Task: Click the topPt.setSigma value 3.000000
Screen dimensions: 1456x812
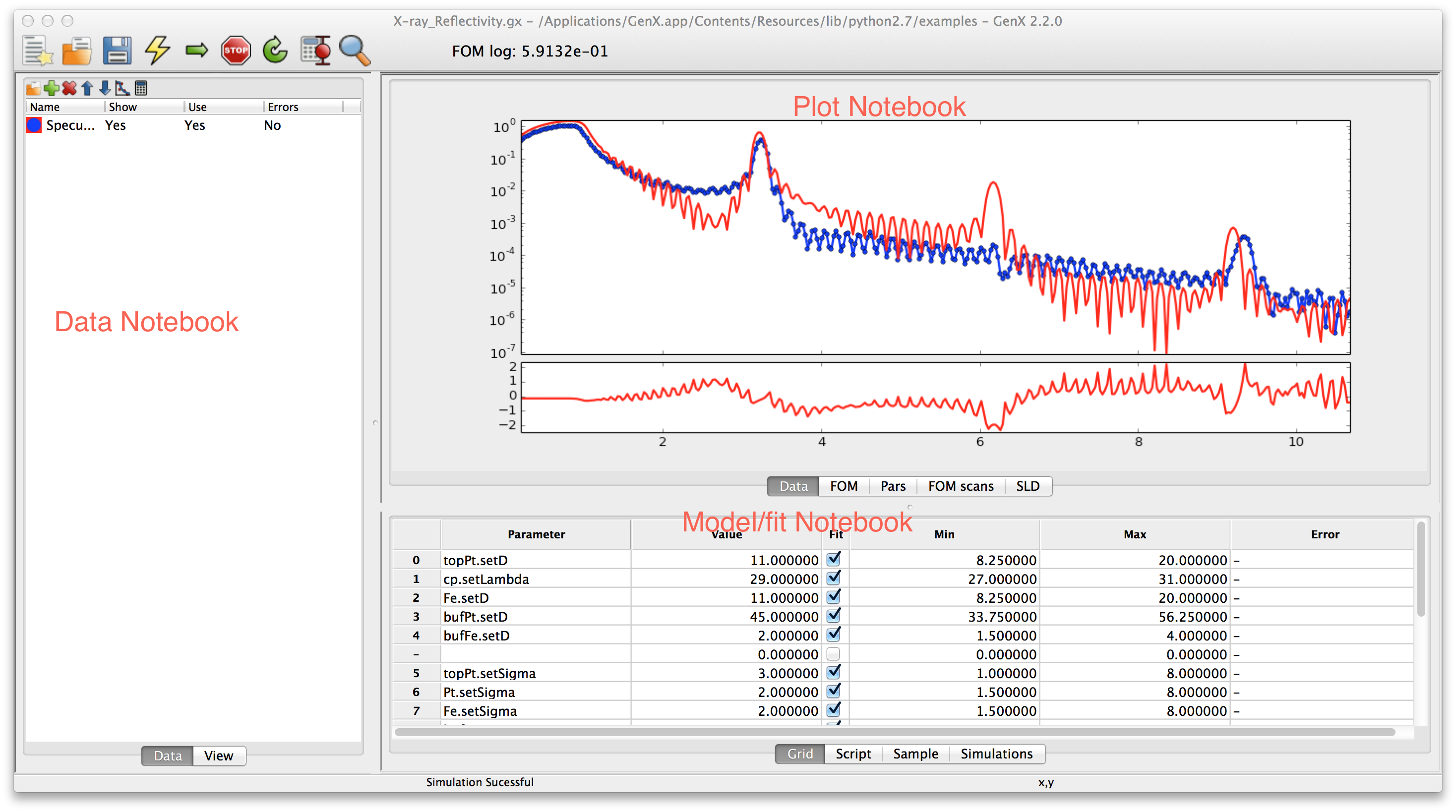Action: [x=727, y=673]
